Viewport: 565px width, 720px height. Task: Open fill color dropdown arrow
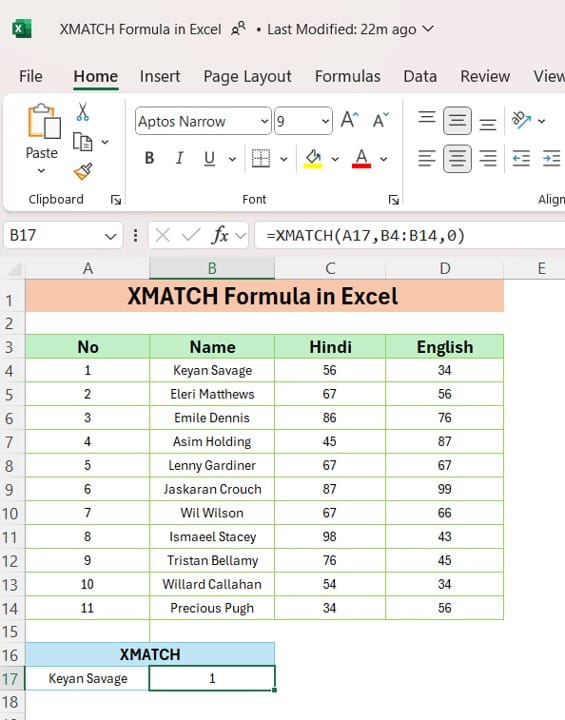click(335, 159)
